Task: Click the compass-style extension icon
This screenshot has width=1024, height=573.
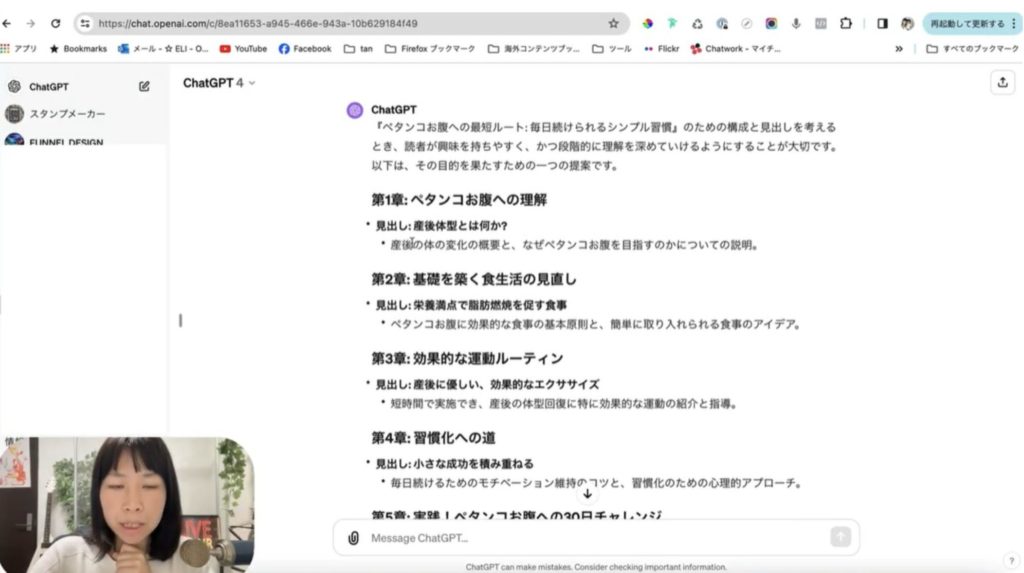Action: [746, 24]
